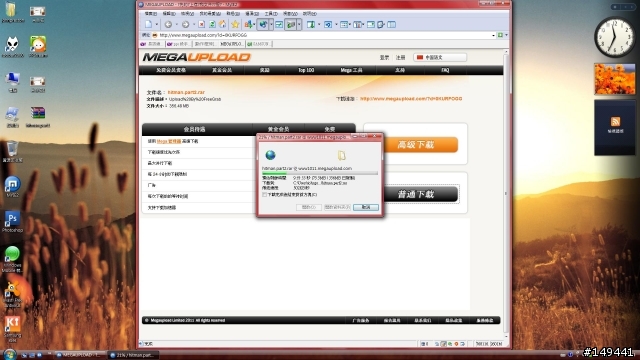Click the orange Mega manager link in table
The image size is (640, 360).
[x=169, y=141]
